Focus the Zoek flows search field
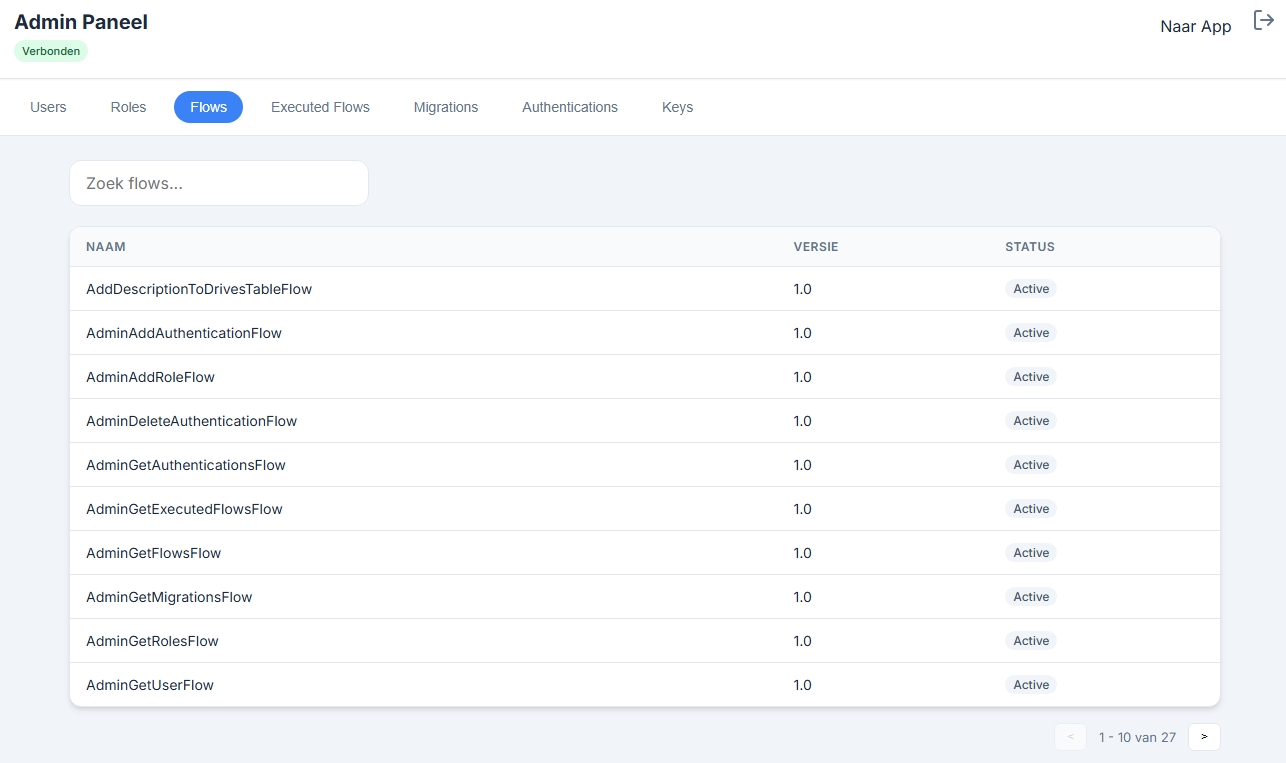Screen dimensions: 1286x763 pyautogui.click(x=219, y=184)
